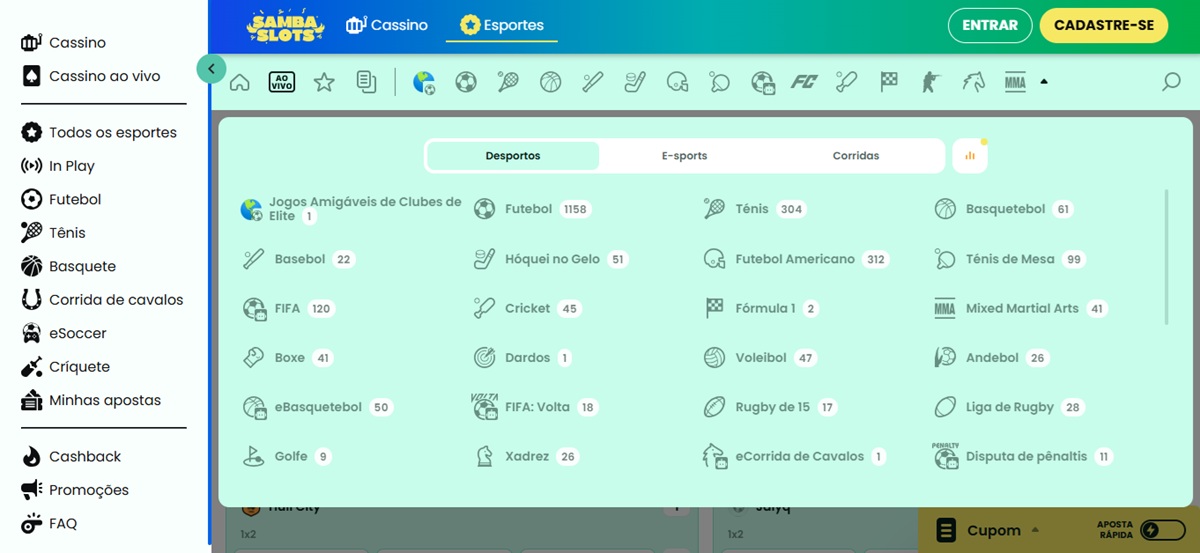Viewport: 1200px width, 553px height.
Task: Select soccer ball icon in toolbar
Action: coord(466,82)
